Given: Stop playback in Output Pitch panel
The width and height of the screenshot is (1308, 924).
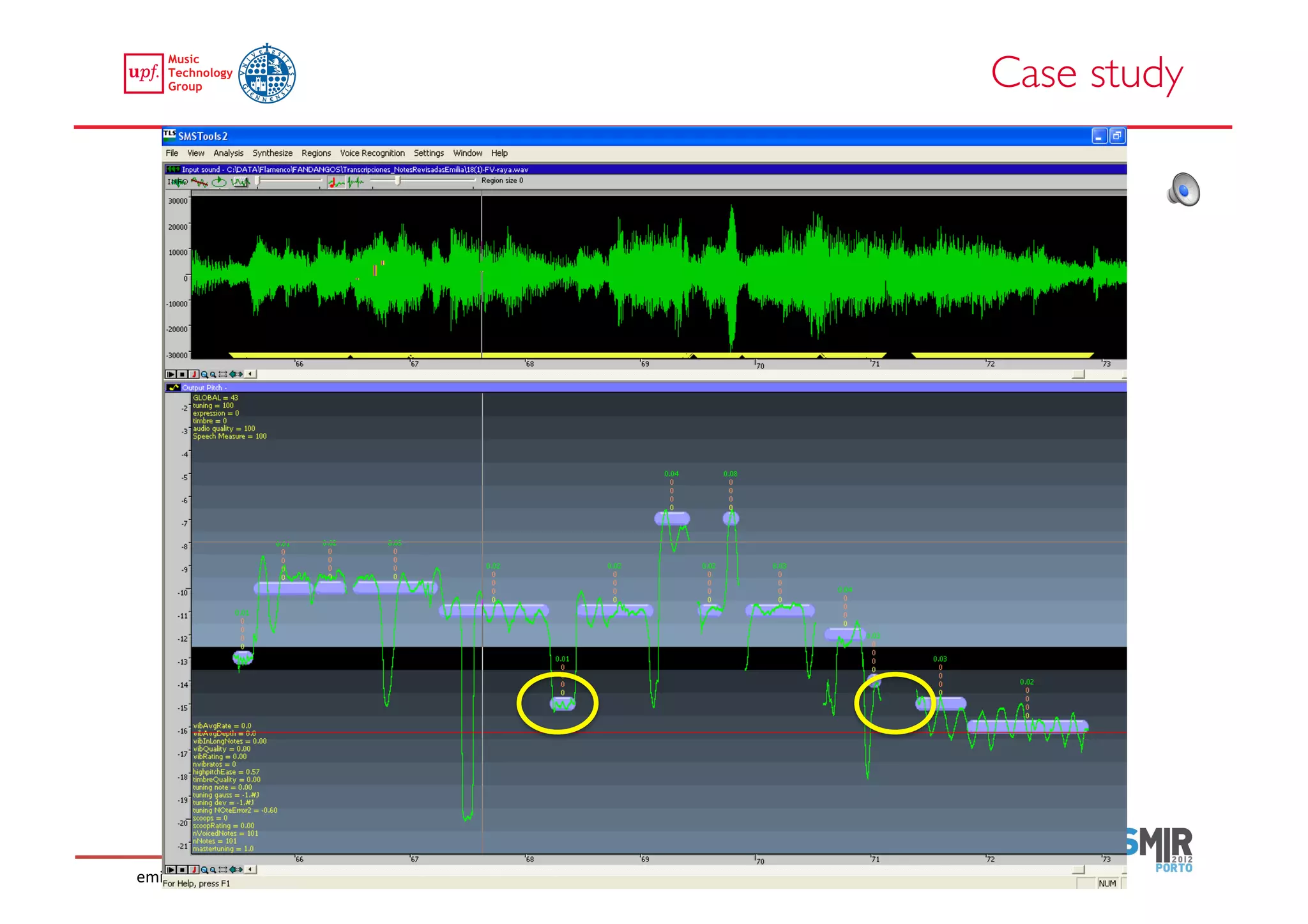Looking at the screenshot, I should point(182,870).
